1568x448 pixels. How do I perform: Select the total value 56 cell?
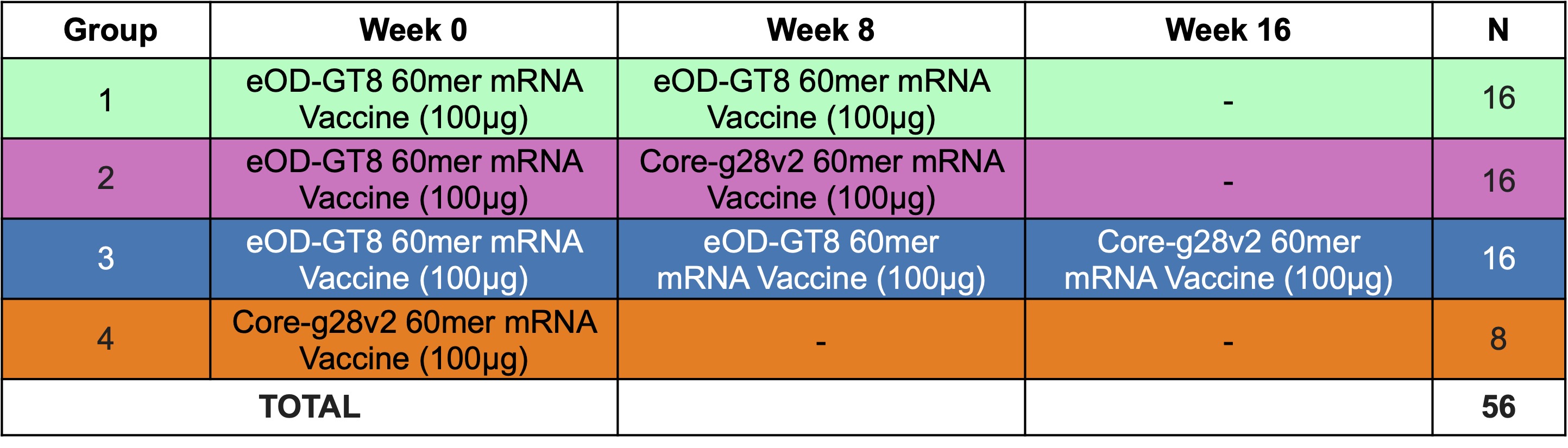[1498, 407]
